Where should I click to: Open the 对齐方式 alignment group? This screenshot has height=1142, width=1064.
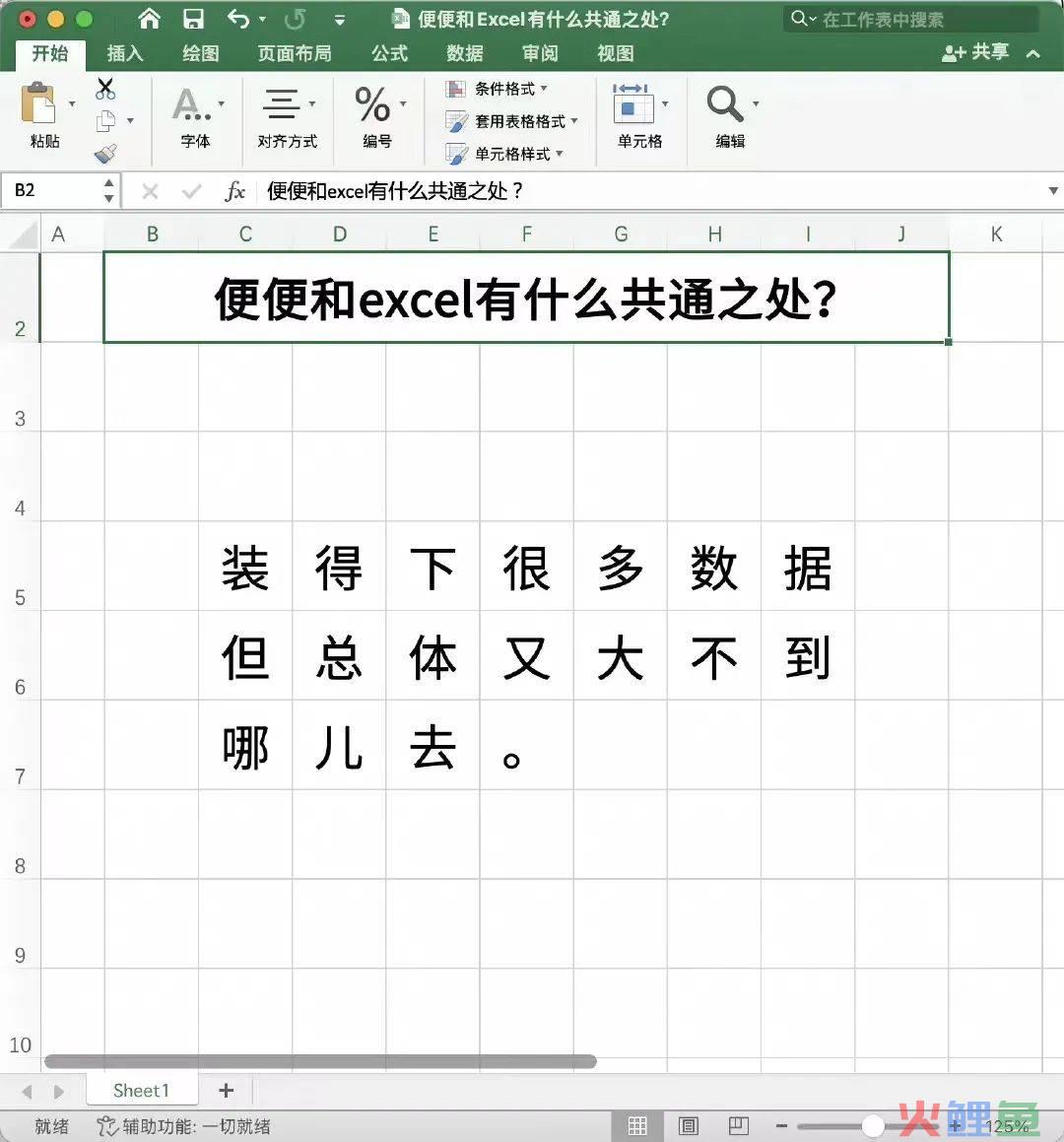288,116
